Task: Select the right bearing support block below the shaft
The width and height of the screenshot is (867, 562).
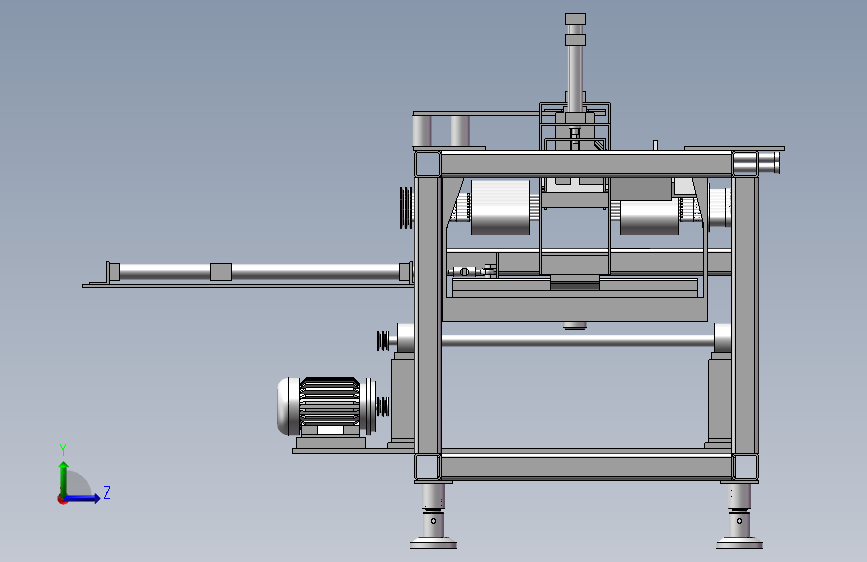Action: tap(720, 401)
